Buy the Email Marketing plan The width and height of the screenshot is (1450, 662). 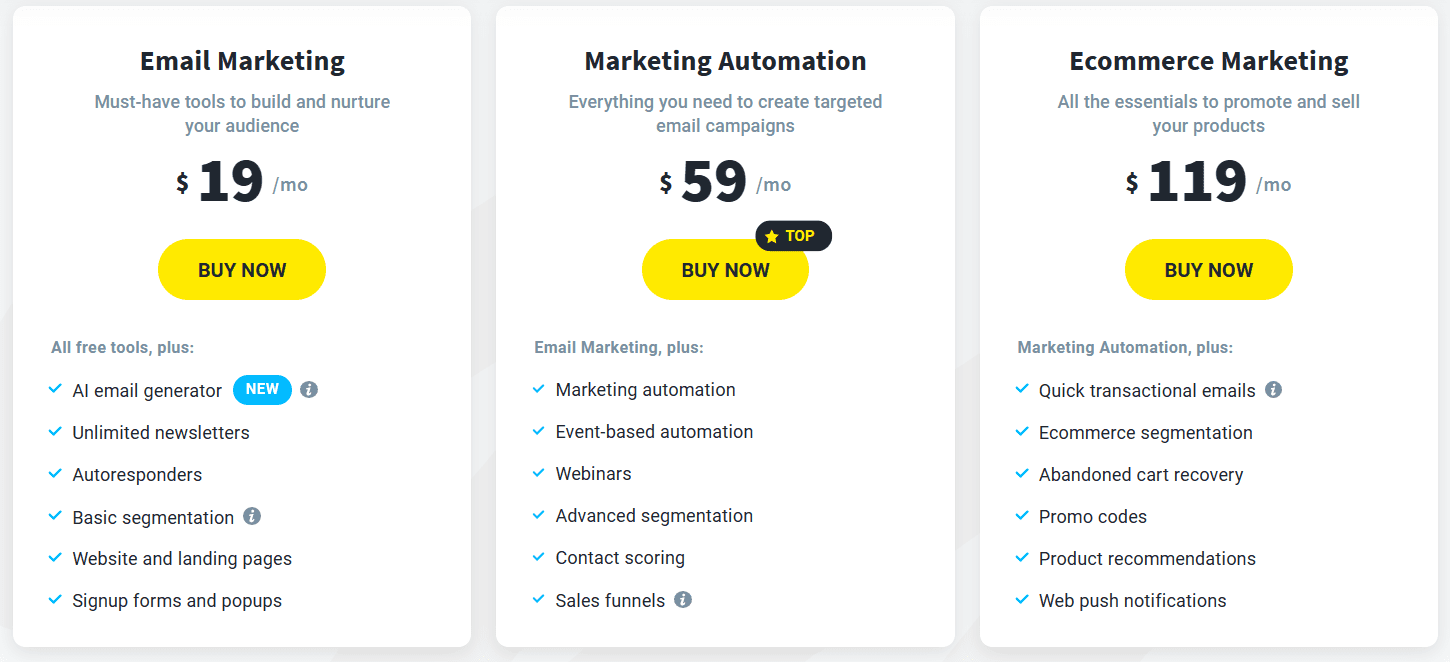[x=241, y=269]
